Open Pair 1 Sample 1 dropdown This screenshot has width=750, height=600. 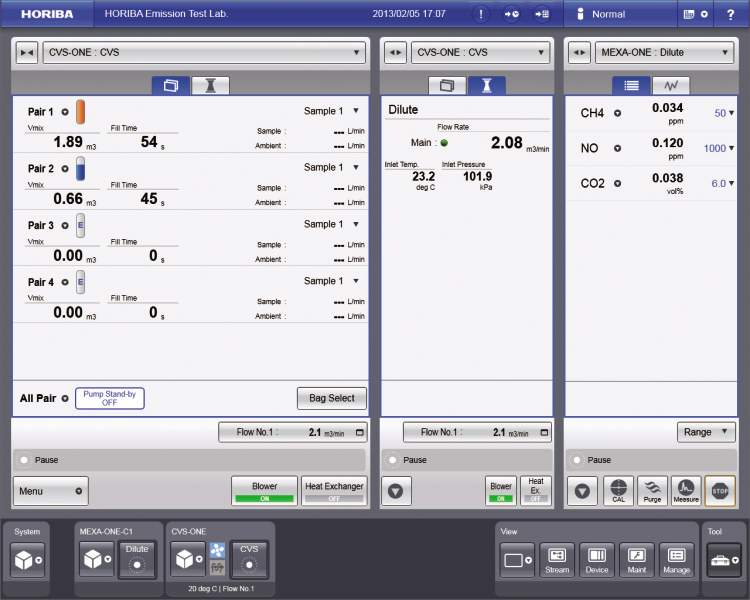[331, 111]
